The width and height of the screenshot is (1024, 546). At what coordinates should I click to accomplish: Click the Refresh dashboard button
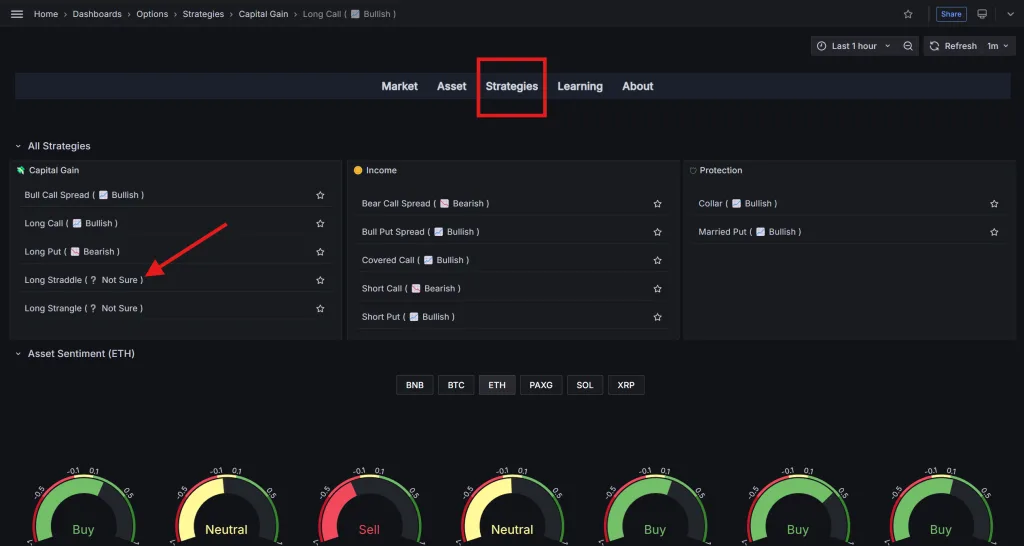pos(953,46)
